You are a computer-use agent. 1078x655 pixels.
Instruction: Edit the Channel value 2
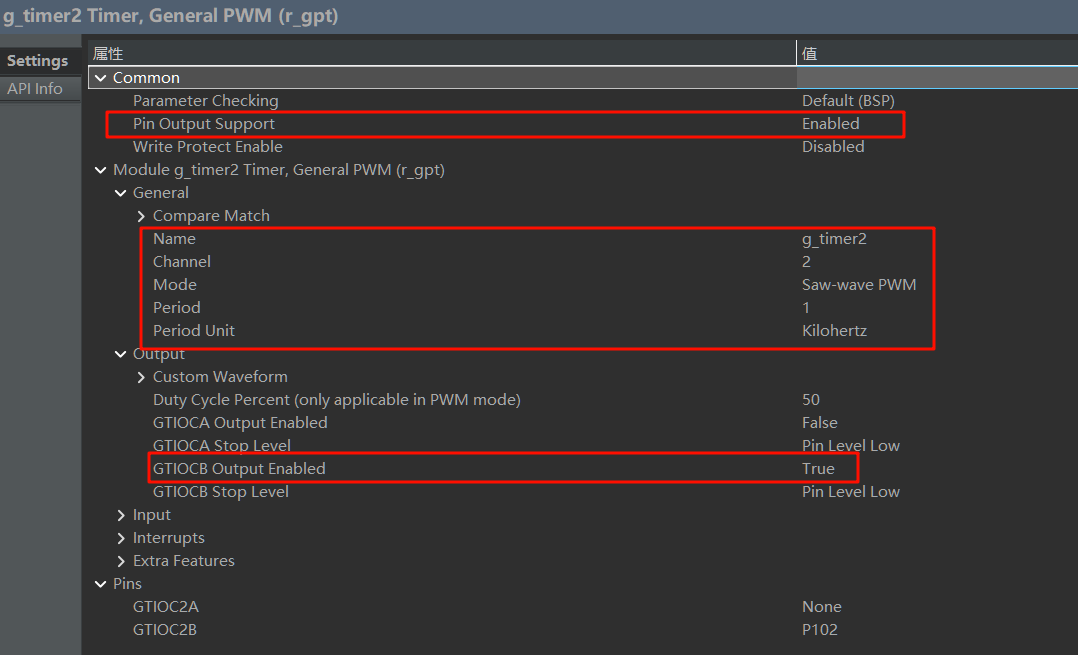point(806,262)
